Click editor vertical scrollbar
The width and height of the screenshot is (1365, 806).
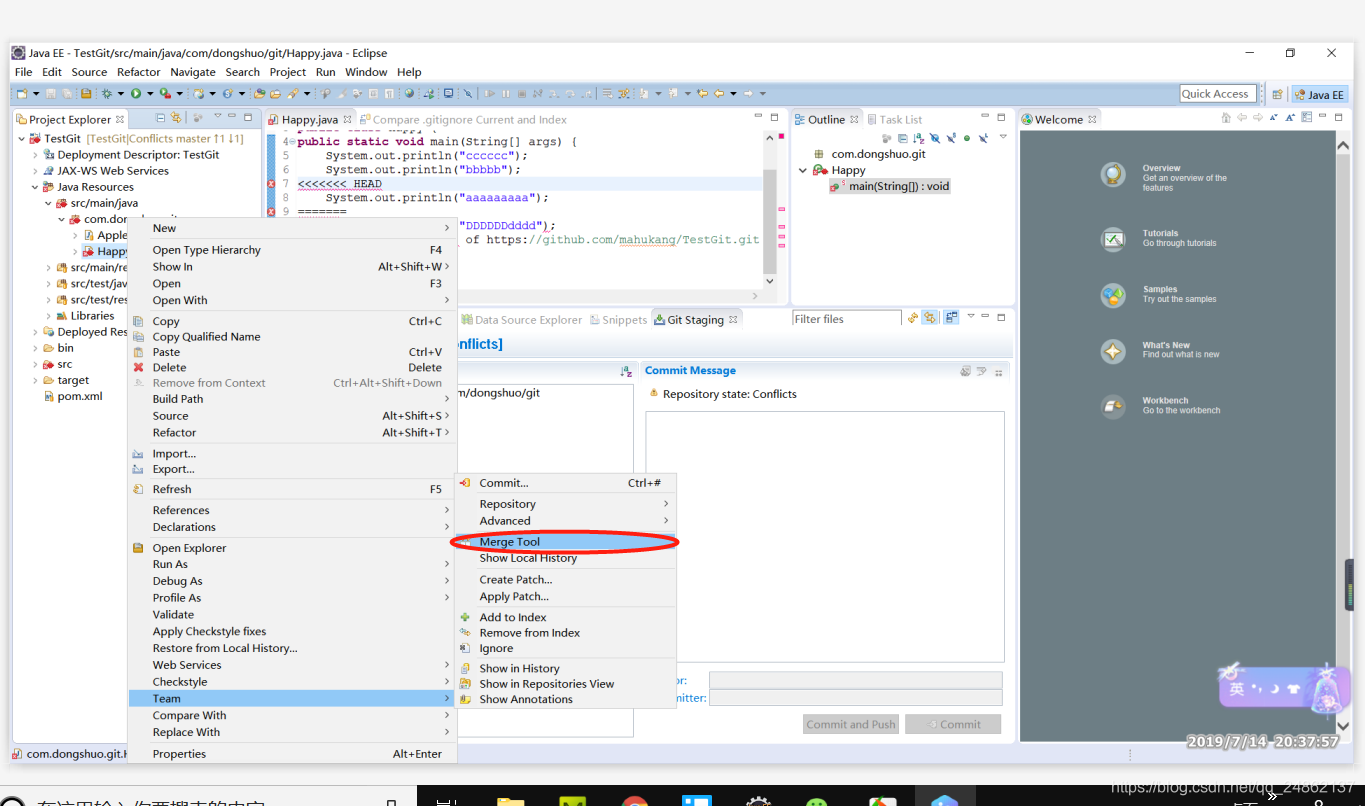(x=769, y=220)
